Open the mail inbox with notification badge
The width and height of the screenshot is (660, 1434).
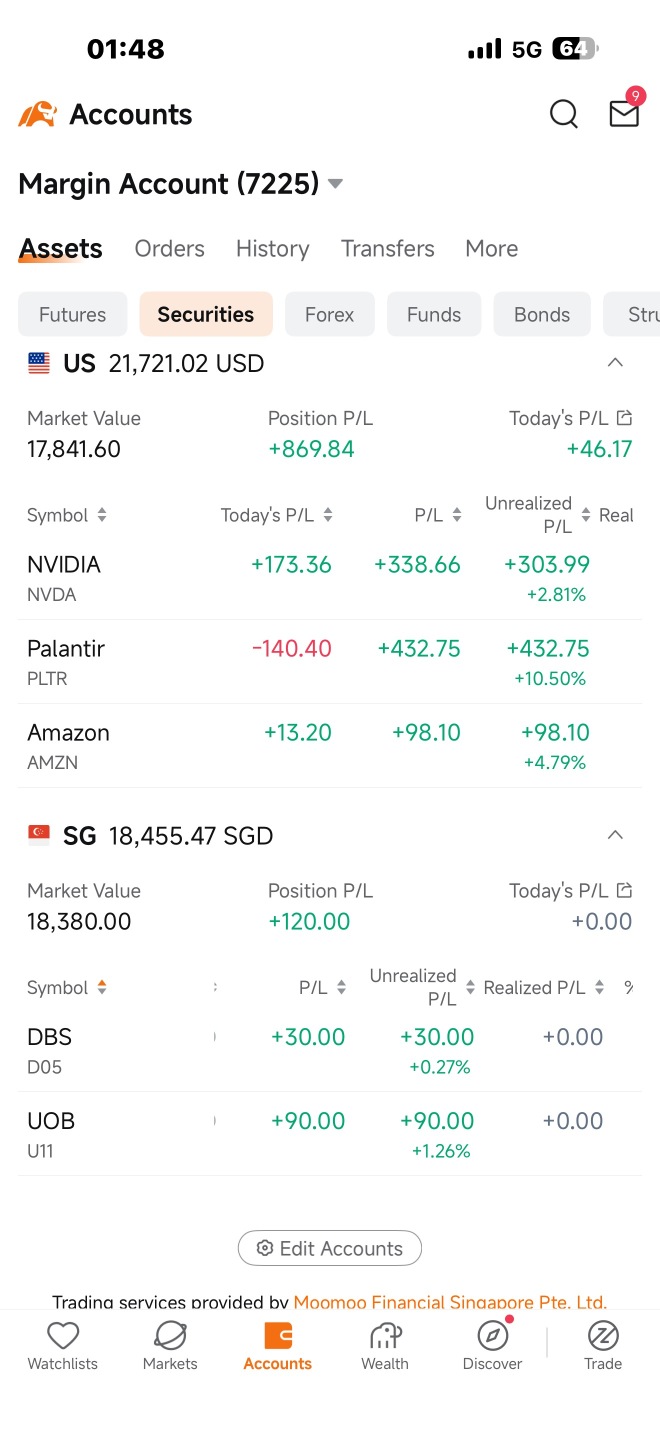click(x=625, y=112)
